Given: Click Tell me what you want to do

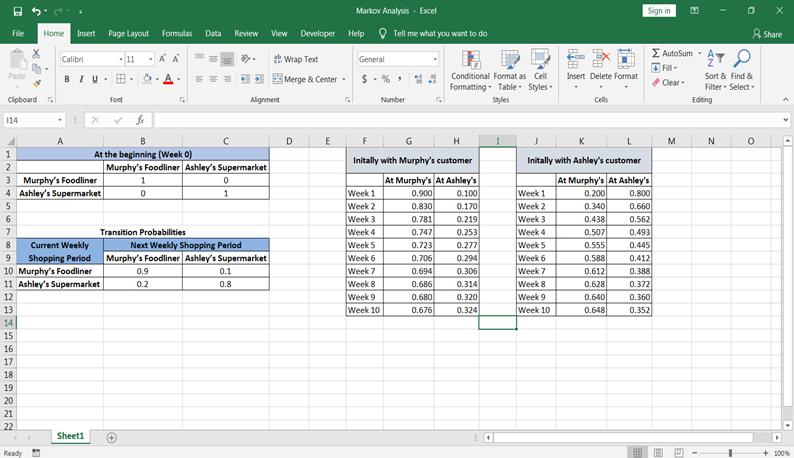Looking at the screenshot, I should coord(440,33).
